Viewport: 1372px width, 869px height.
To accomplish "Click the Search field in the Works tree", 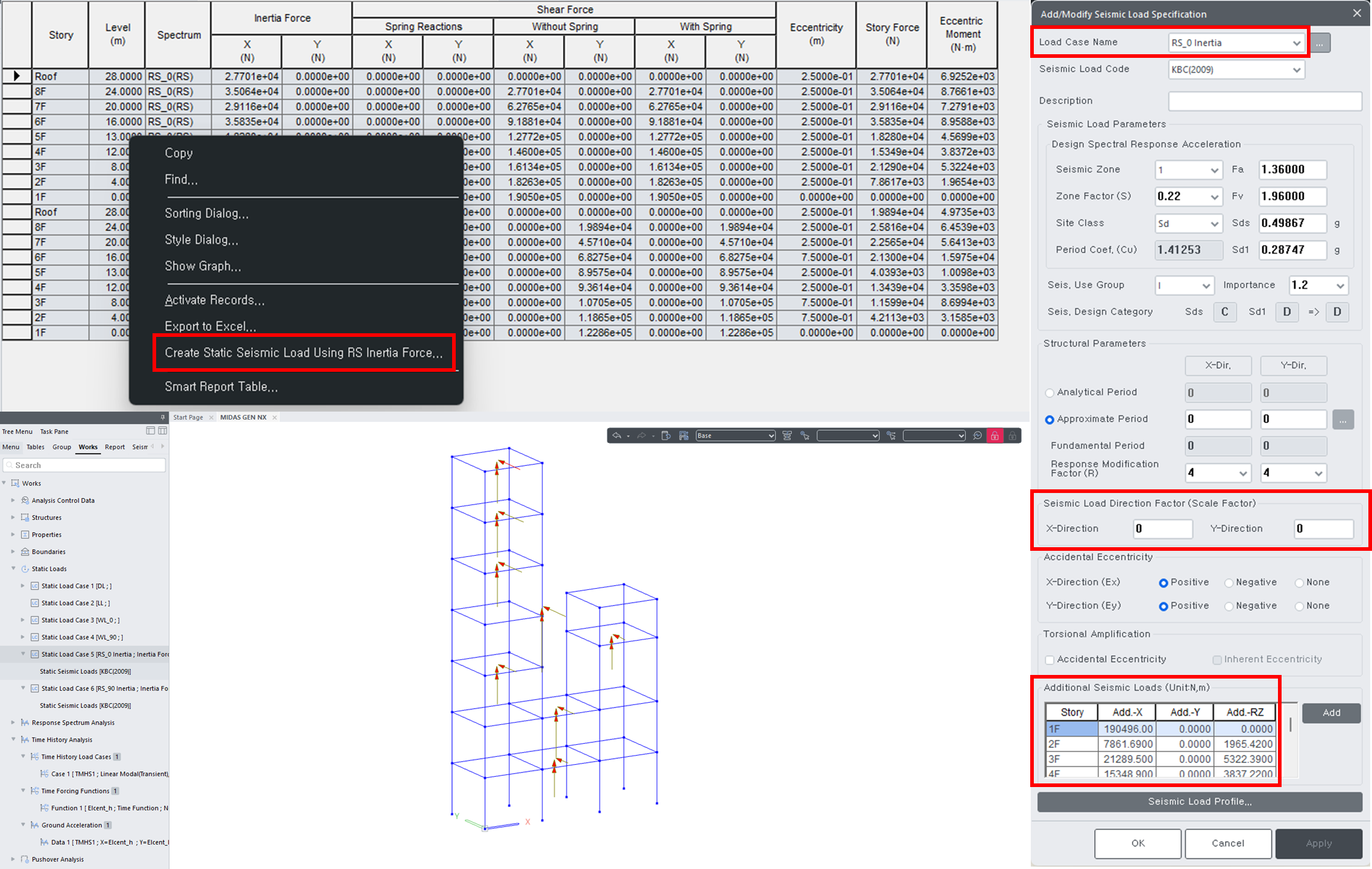I will coord(84,465).
